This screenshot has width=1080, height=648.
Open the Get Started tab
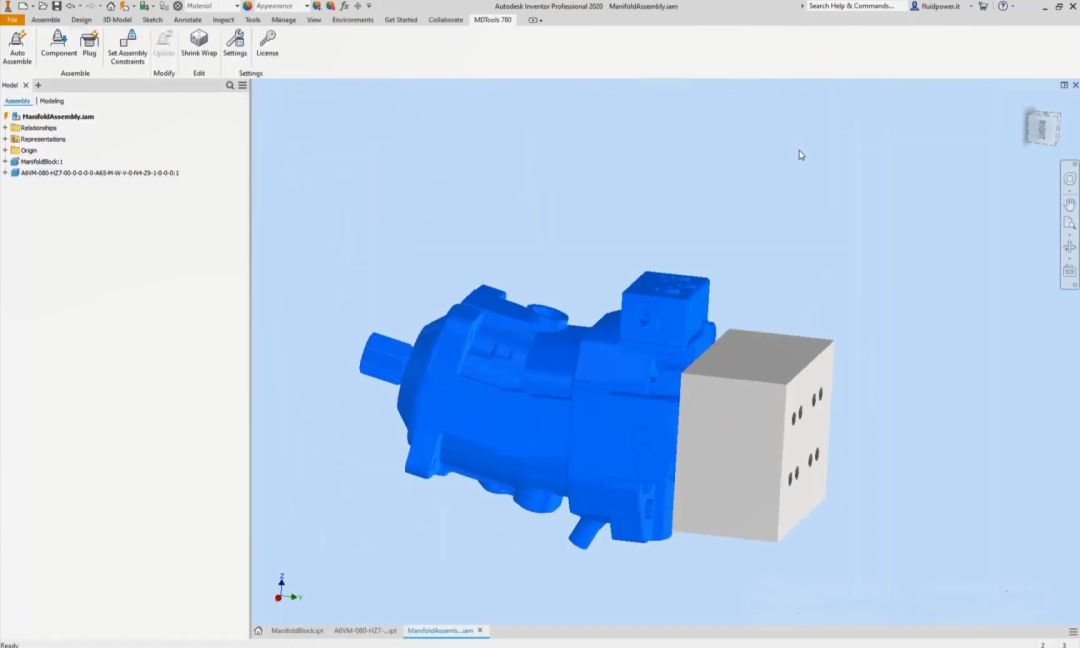[x=401, y=20]
